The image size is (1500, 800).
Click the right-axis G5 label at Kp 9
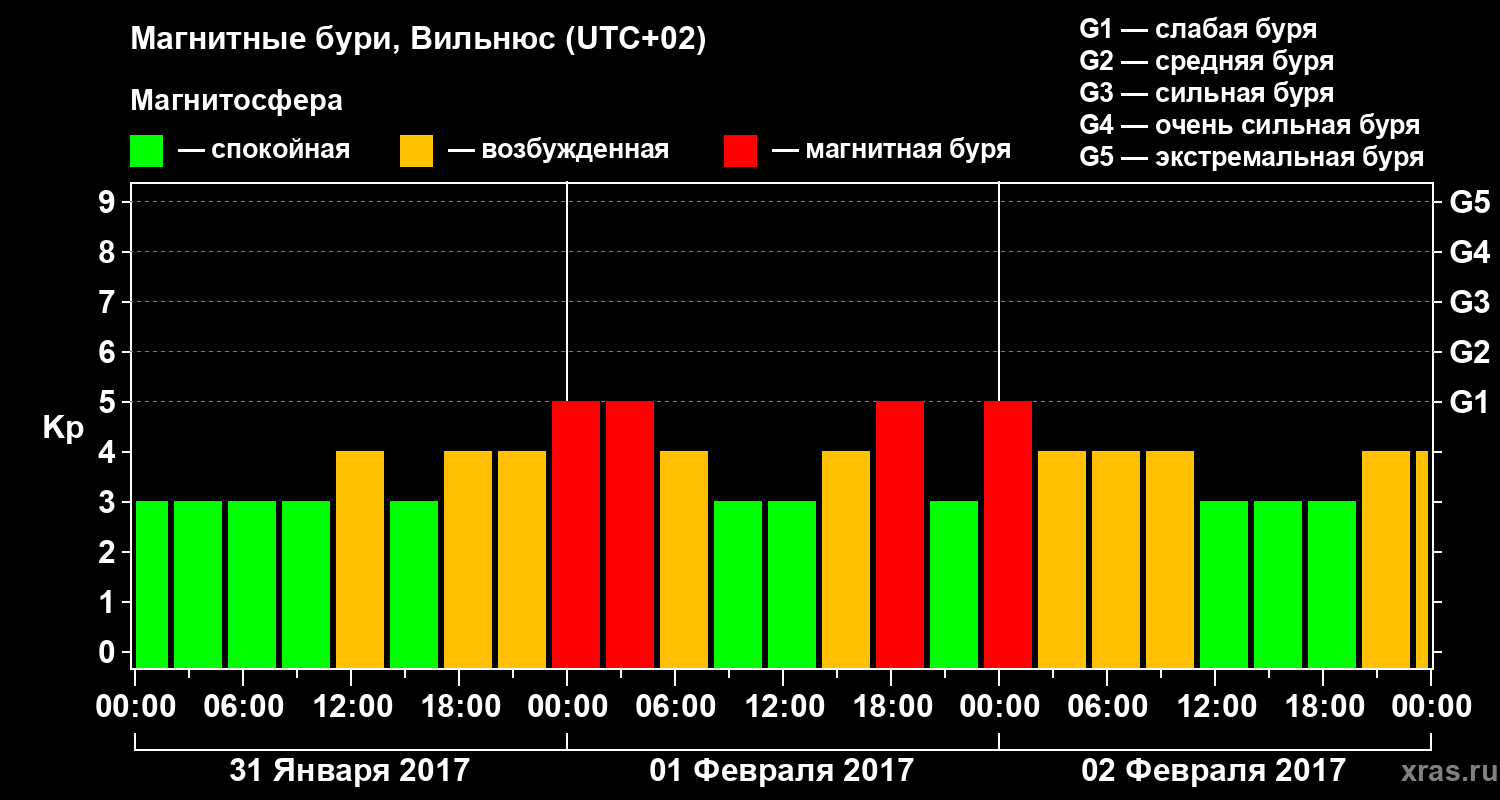coord(1470,202)
